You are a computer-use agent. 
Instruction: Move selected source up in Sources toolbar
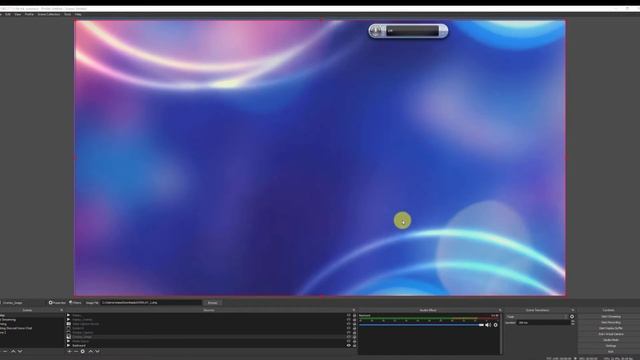tap(91, 351)
